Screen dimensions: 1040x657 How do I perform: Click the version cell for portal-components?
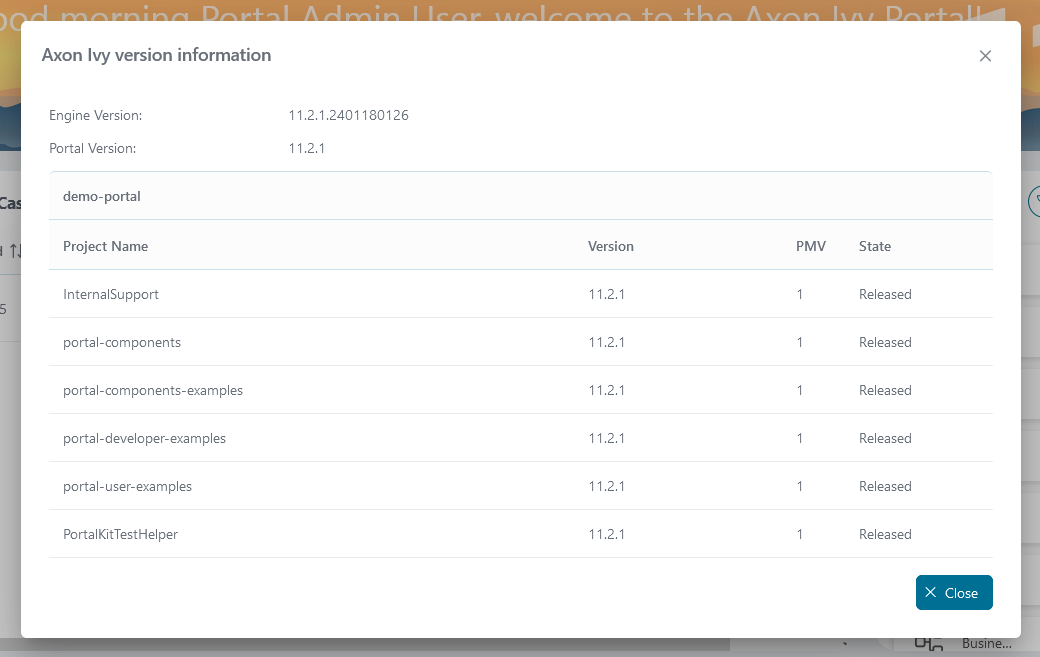click(606, 343)
